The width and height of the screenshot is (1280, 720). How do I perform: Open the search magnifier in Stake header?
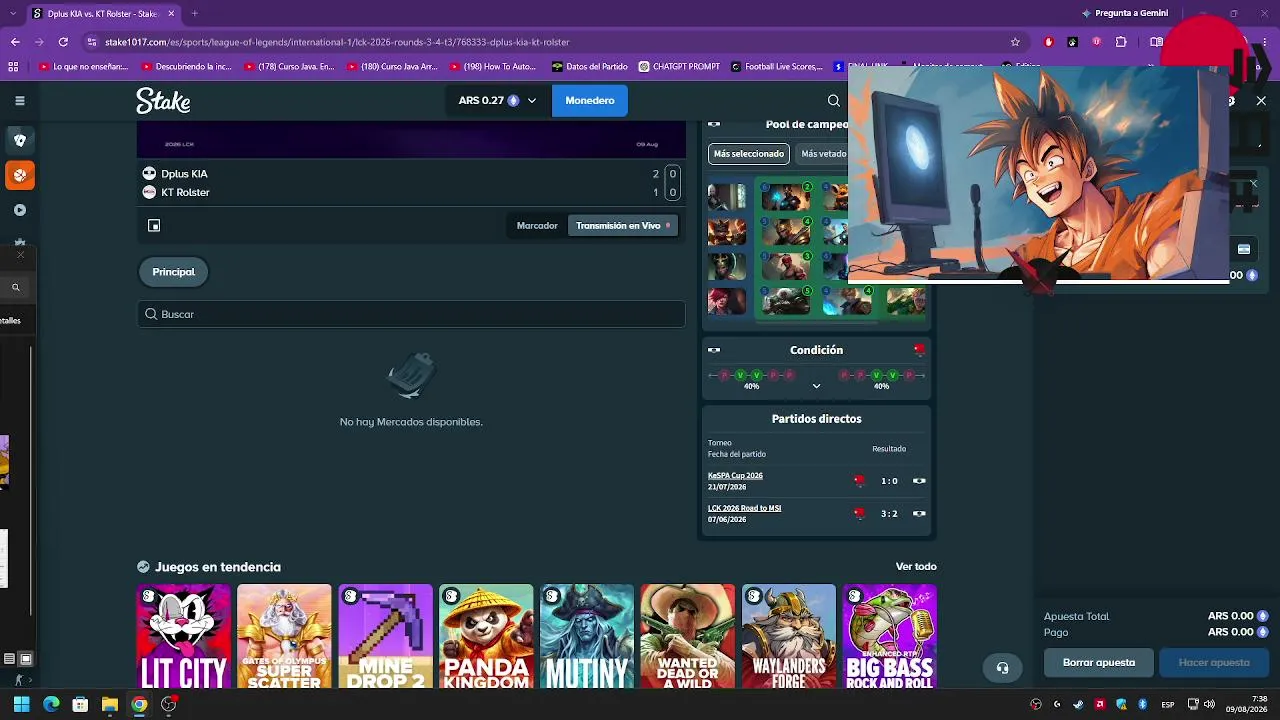833,100
